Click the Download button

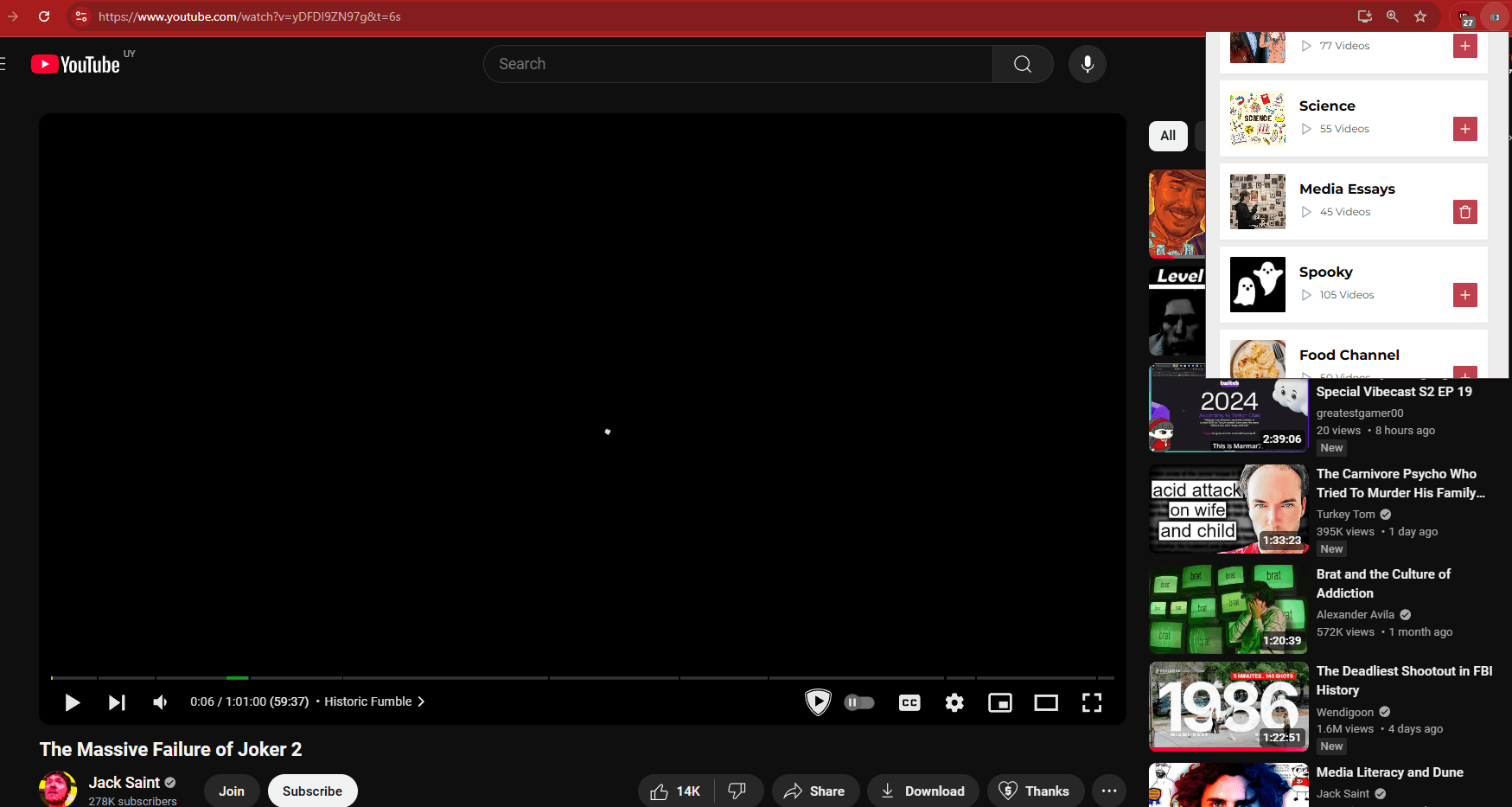922,791
